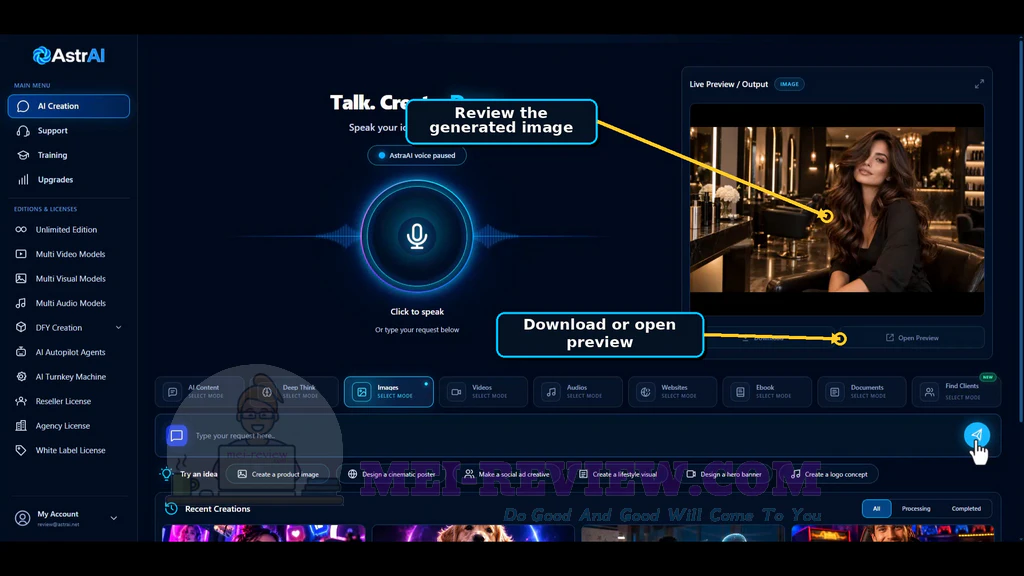
Task: Choose the Create a logo concept idea
Action: coord(829,474)
